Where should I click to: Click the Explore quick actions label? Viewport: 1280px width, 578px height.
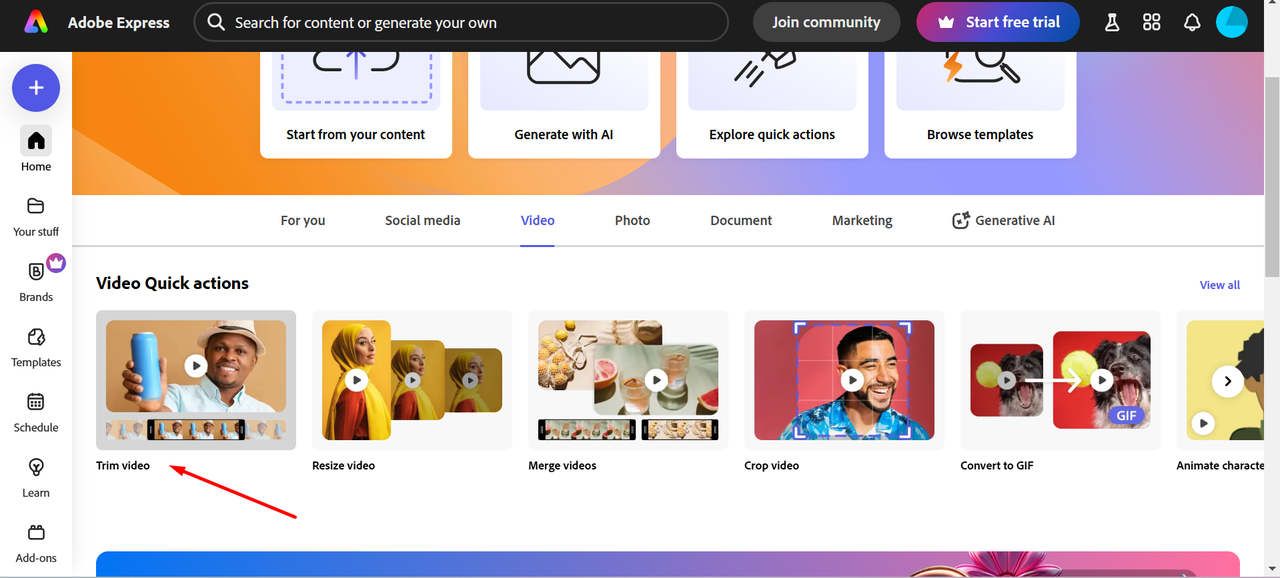pos(772,134)
